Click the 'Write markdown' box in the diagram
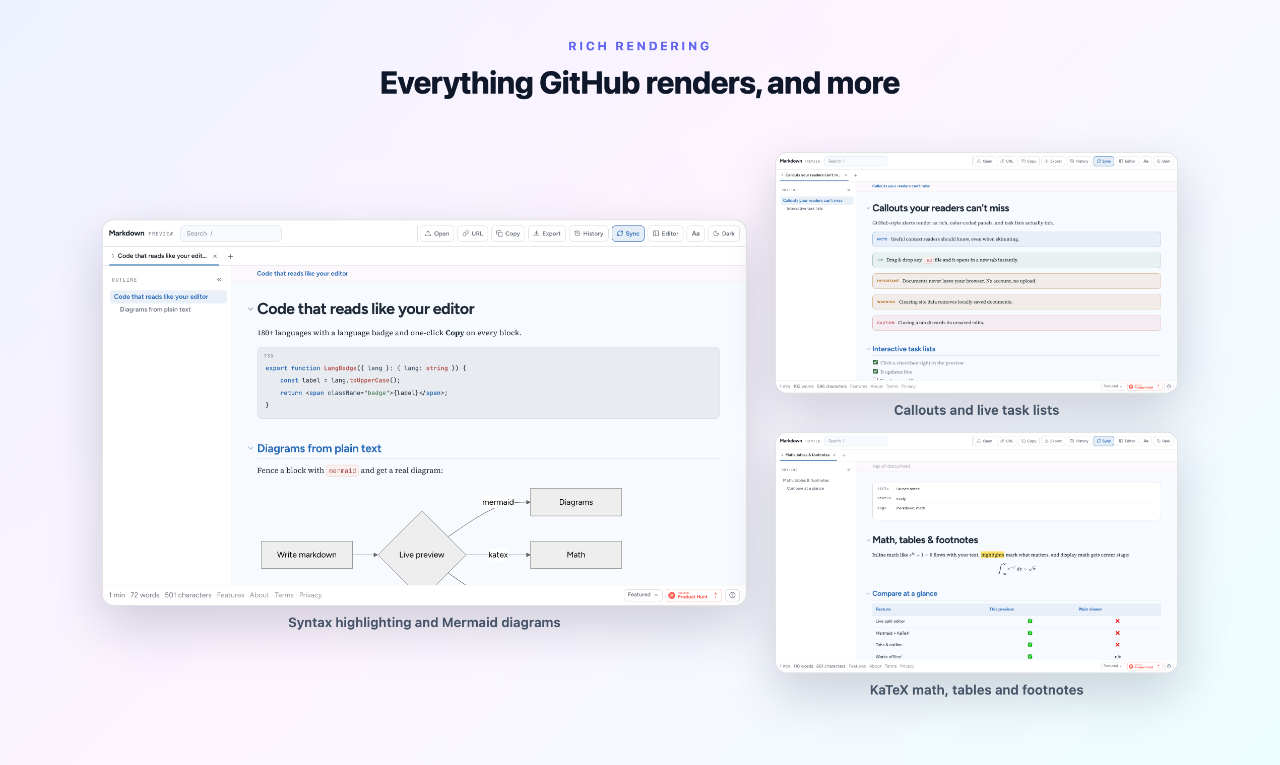The height and width of the screenshot is (765, 1280). coord(307,555)
